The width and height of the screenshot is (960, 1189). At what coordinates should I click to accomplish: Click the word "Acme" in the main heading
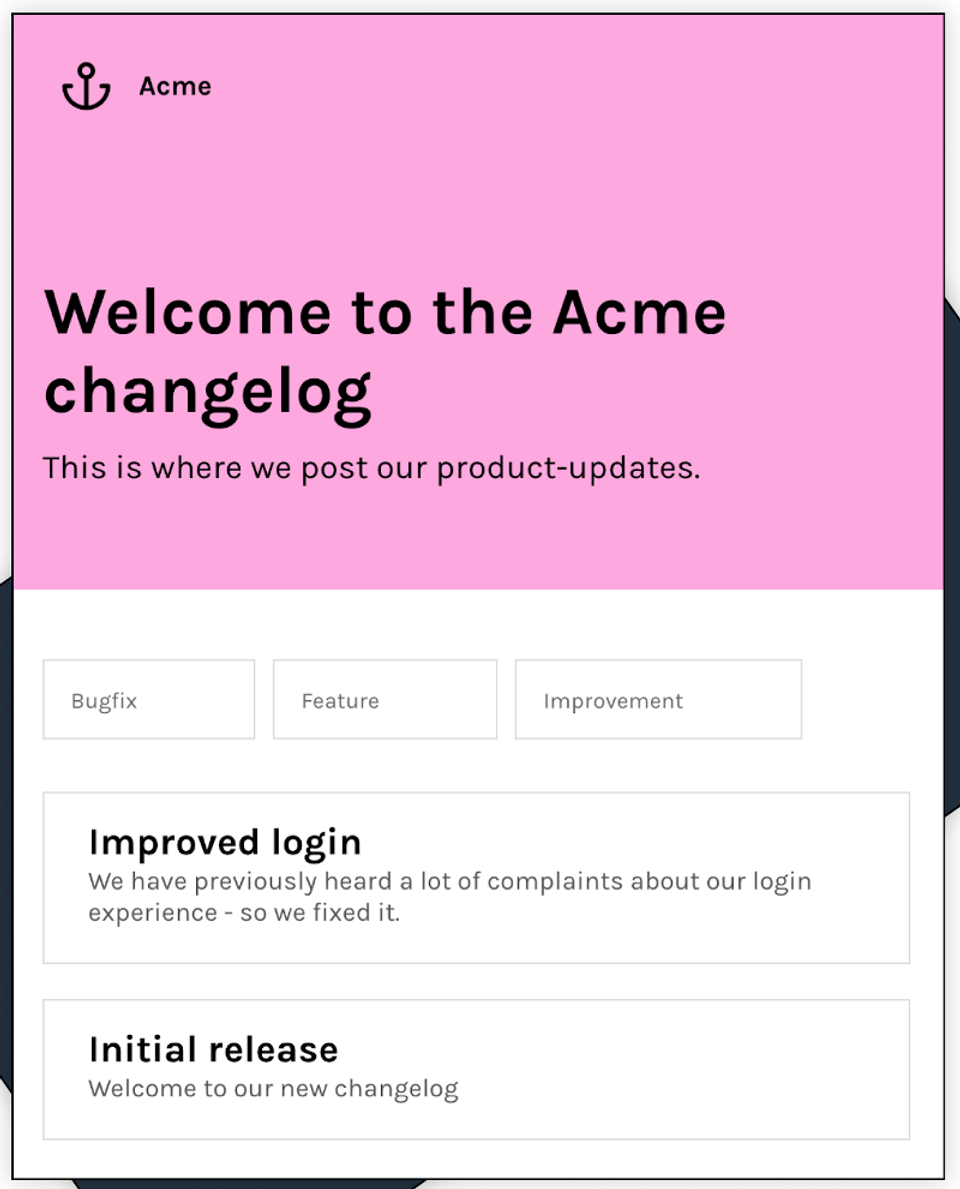tap(639, 312)
